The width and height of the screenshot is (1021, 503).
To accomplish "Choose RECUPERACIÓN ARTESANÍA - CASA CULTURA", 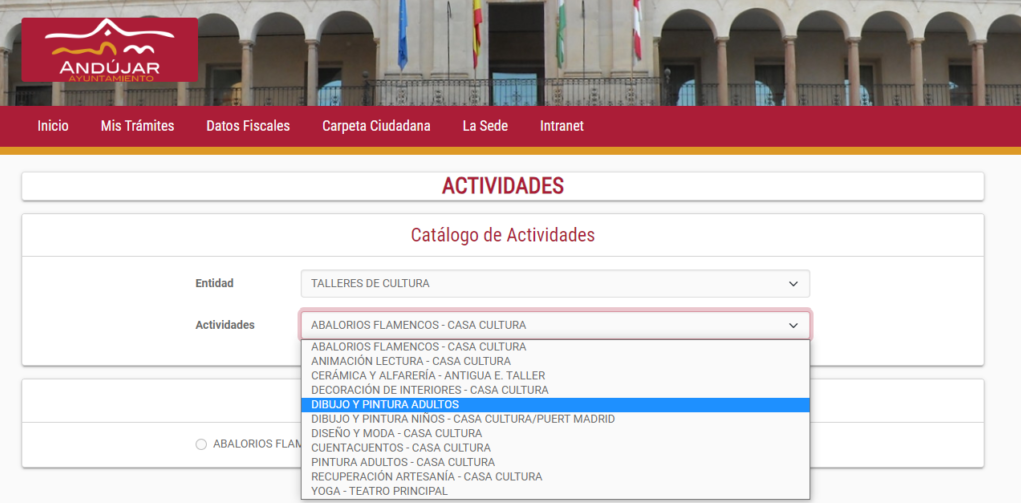I will 555,477.
